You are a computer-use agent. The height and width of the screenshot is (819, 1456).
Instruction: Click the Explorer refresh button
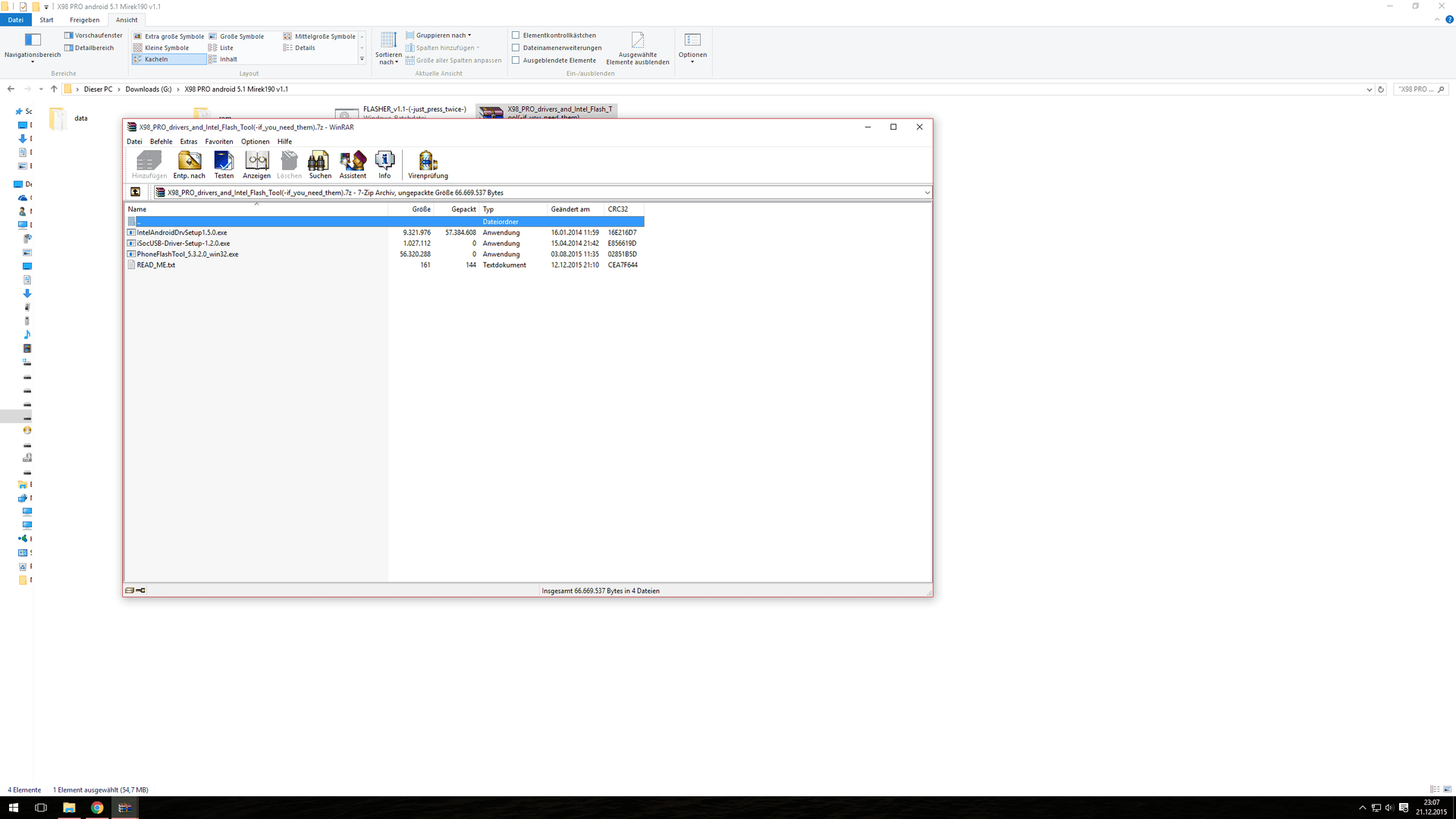pyautogui.click(x=1381, y=89)
